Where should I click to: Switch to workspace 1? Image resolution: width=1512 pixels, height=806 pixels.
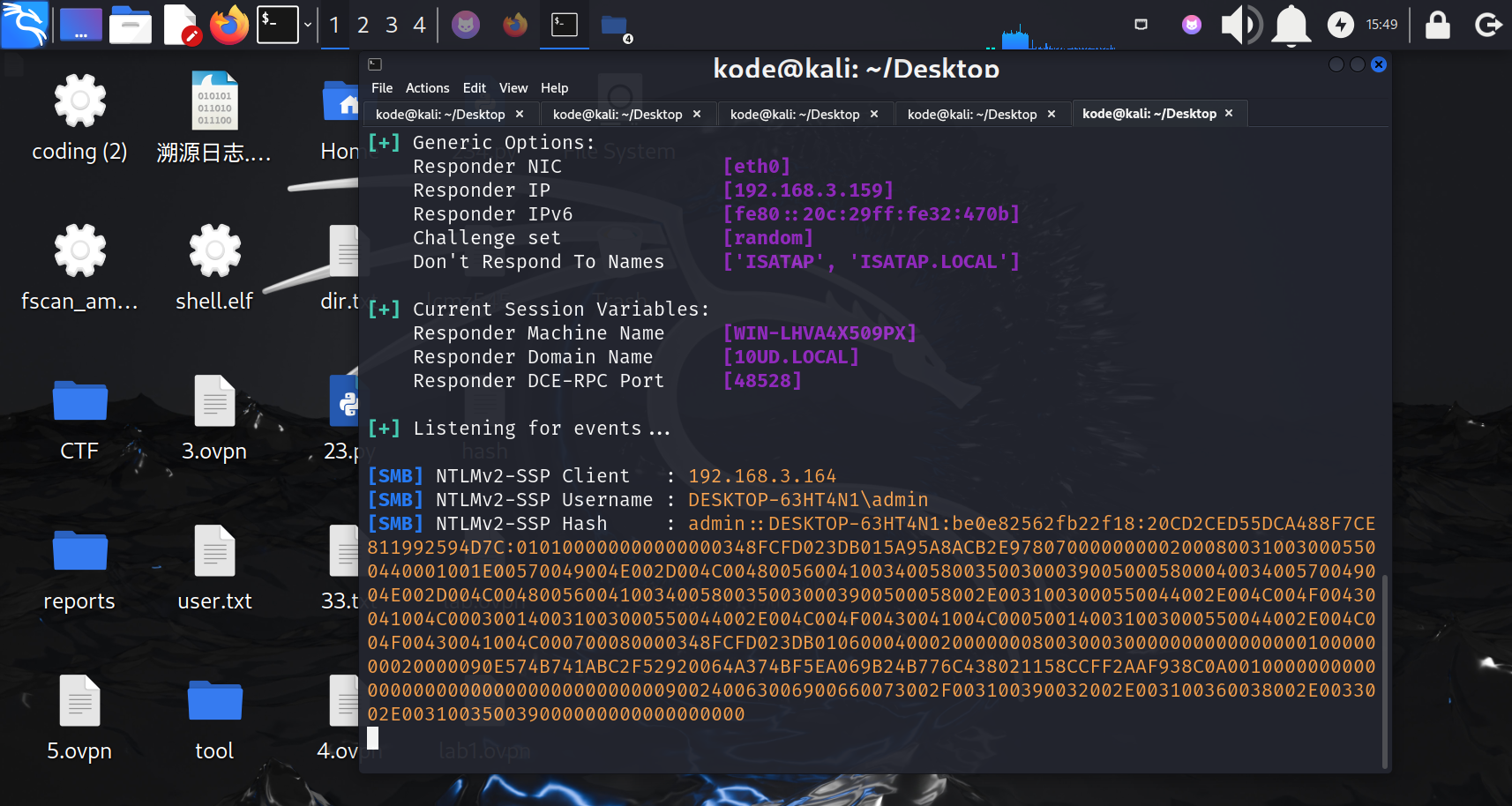tap(334, 25)
